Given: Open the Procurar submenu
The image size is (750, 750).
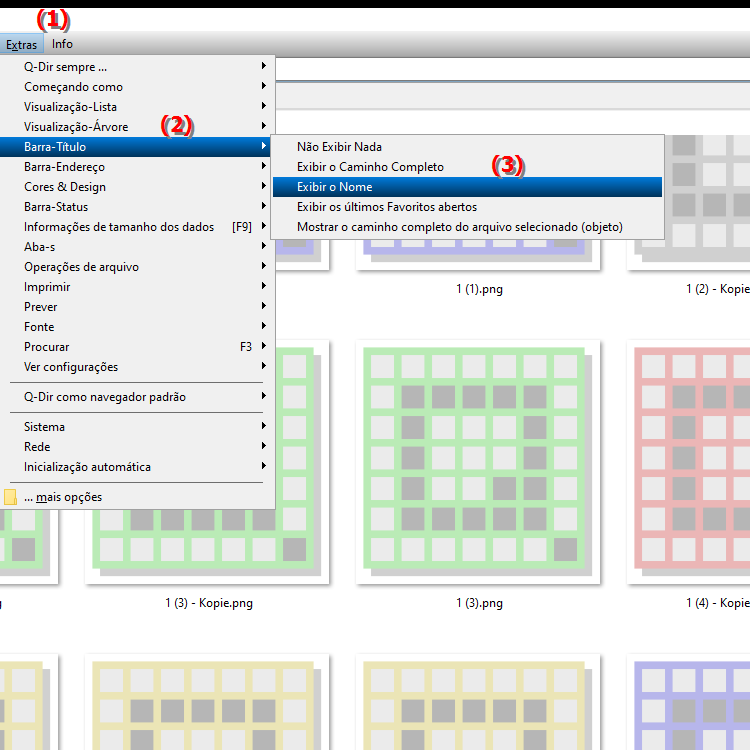Looking at the screenshot, I should click(137, 347).
